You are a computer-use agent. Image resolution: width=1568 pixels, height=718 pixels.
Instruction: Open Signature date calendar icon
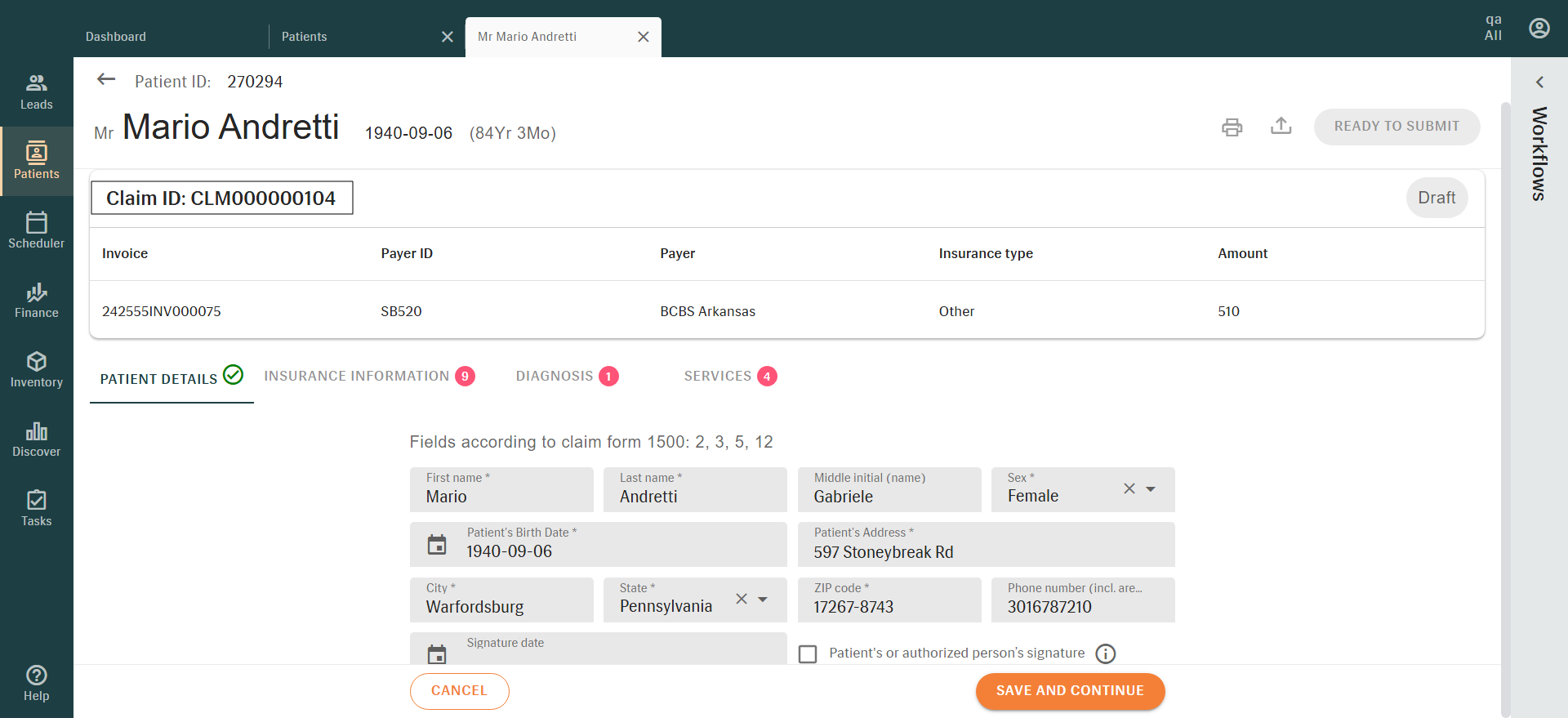tap(437, 654)
